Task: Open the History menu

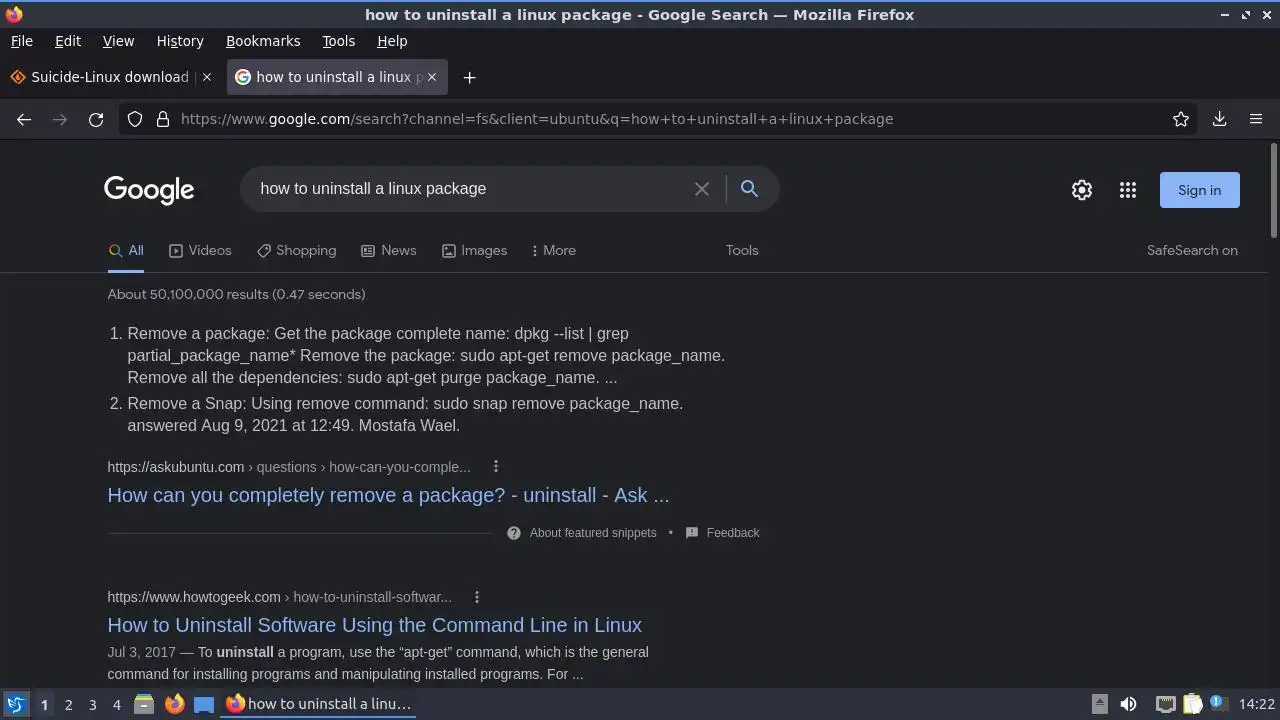Action: (180, 41)
